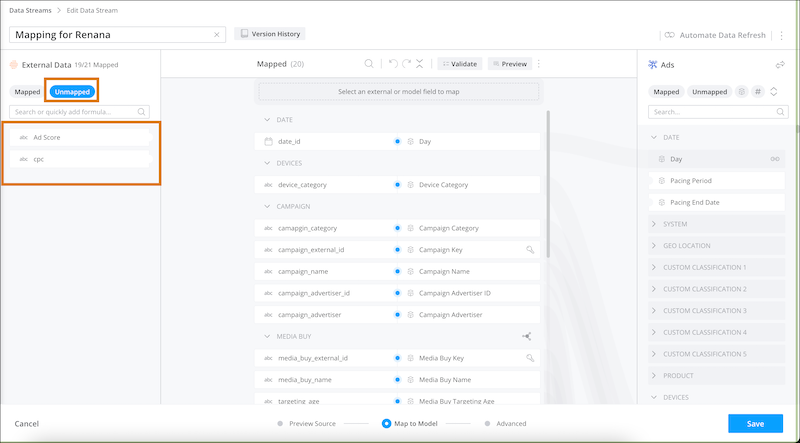Select the cpc unmapped field
The image size is (800, 443).
[x=80, y=159]
